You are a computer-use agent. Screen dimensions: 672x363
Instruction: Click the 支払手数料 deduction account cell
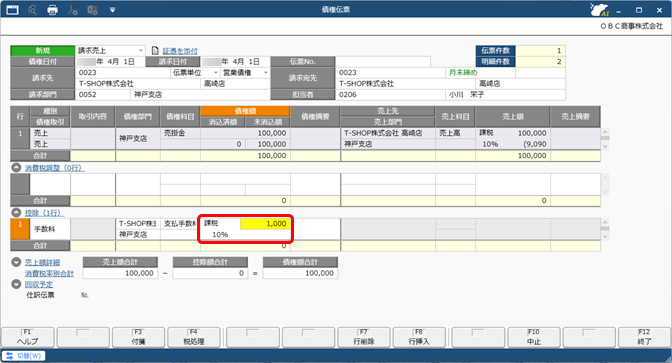180,224
